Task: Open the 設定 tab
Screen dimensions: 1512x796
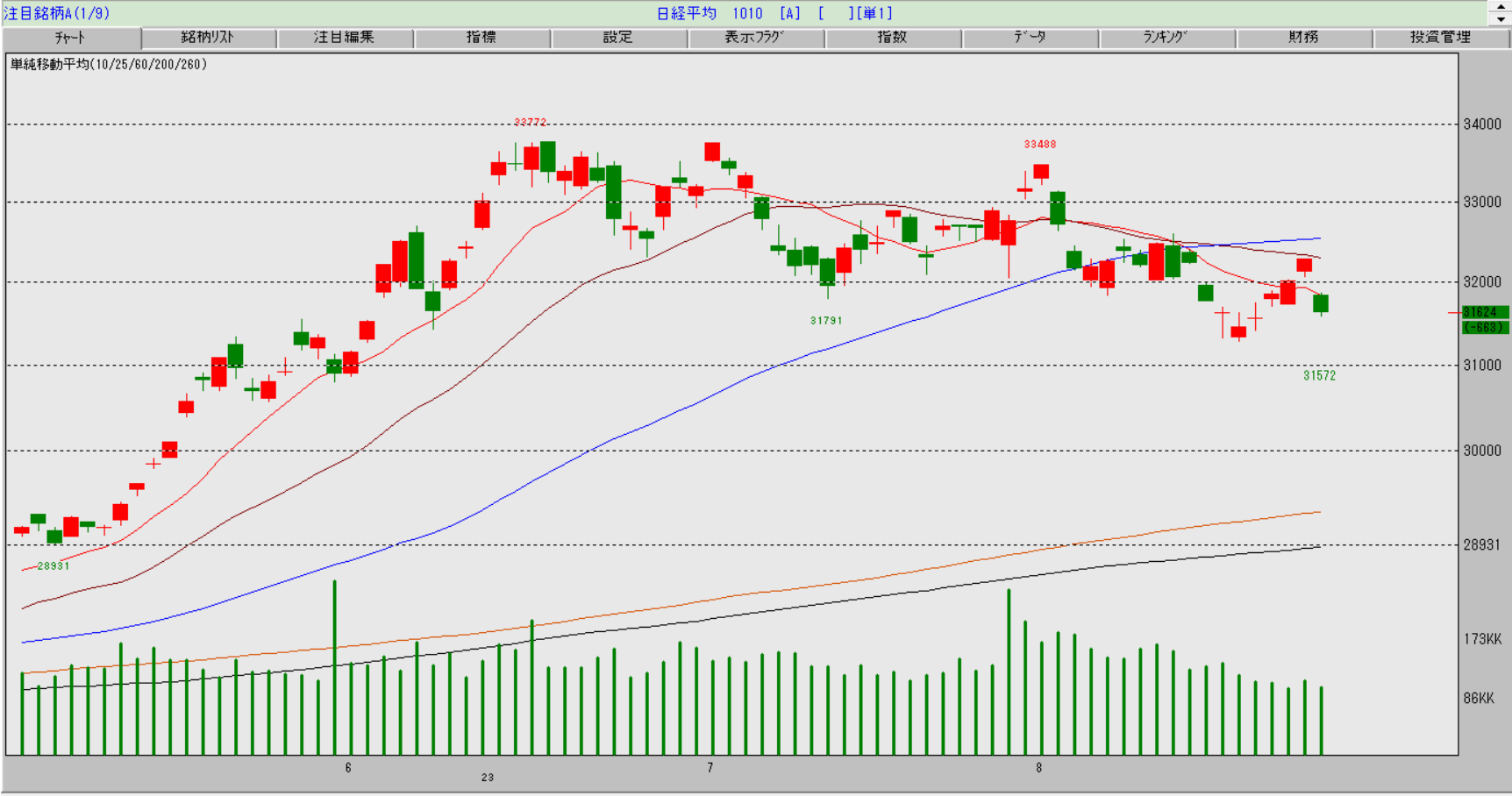Action: 618,38
